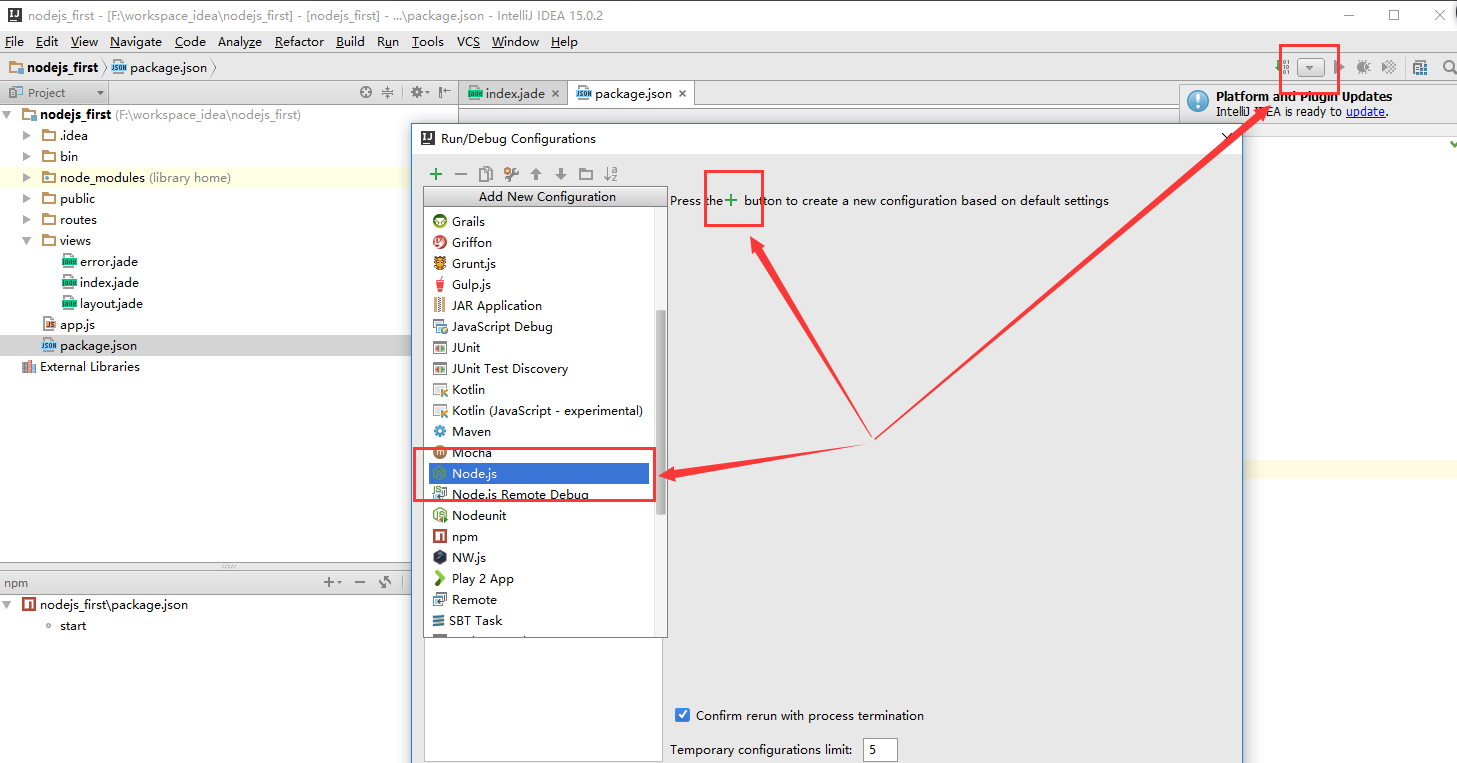Click the Copy Configuration icon
1457x763 pixels.
tap(486, 174)
